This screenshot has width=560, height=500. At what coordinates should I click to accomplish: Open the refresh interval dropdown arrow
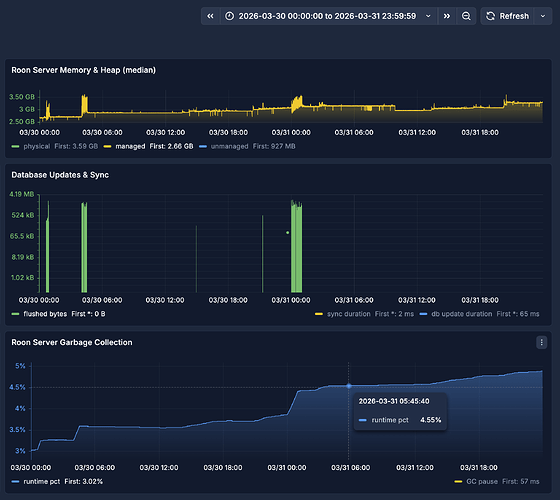click(543, 16)
